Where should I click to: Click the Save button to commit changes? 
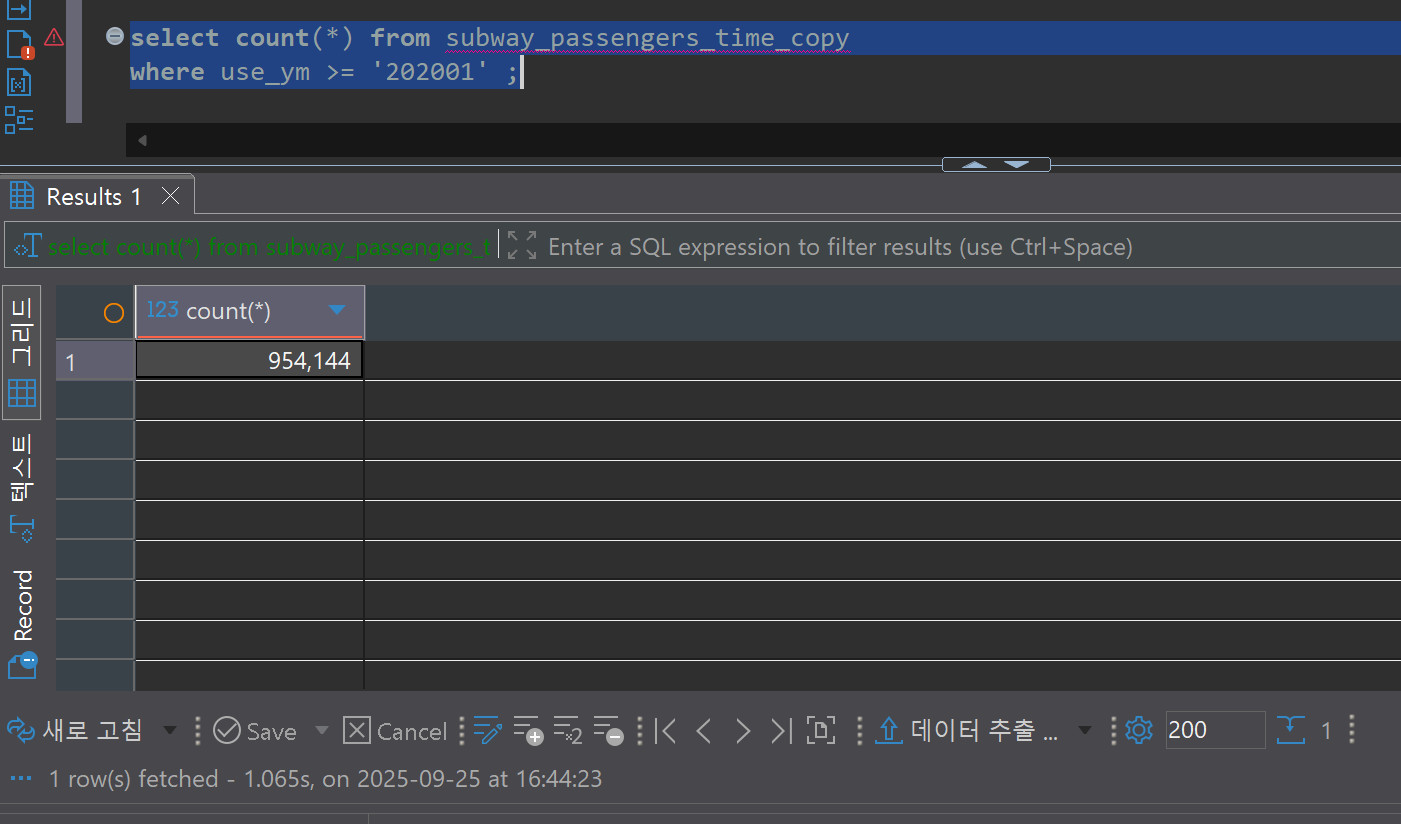257,731
